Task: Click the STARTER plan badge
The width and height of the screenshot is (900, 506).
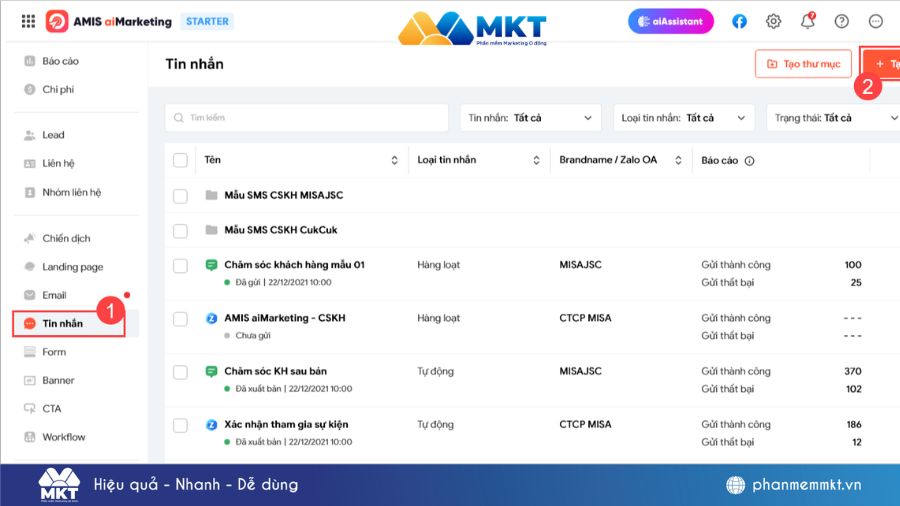Action: 207,21
